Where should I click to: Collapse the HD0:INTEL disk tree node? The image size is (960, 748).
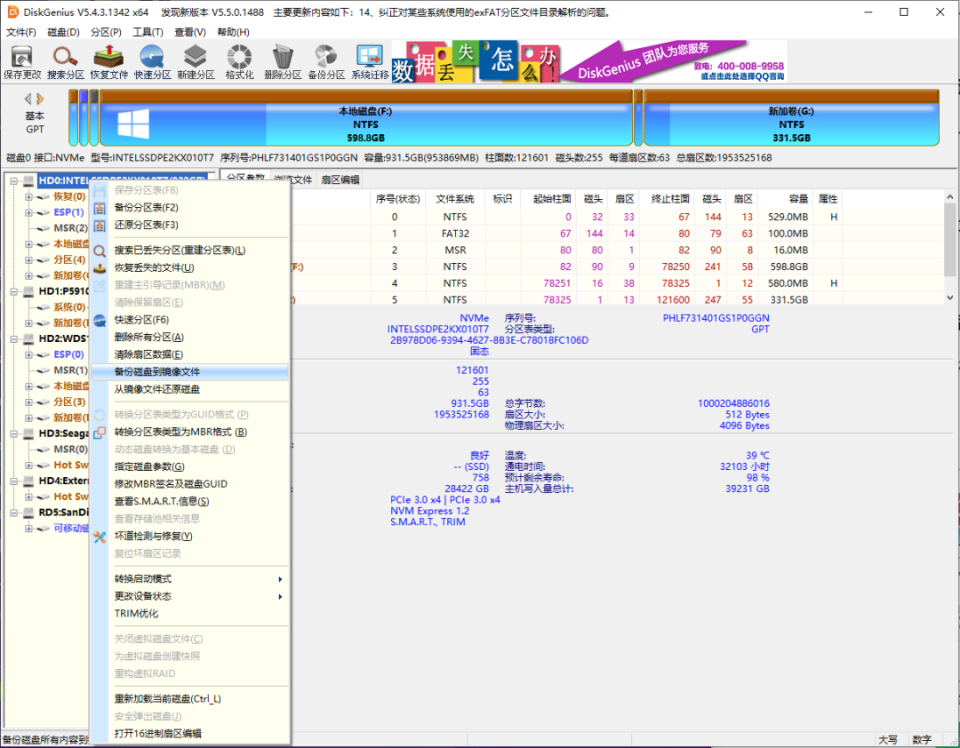pyautogui.click(x=13, y=181)
